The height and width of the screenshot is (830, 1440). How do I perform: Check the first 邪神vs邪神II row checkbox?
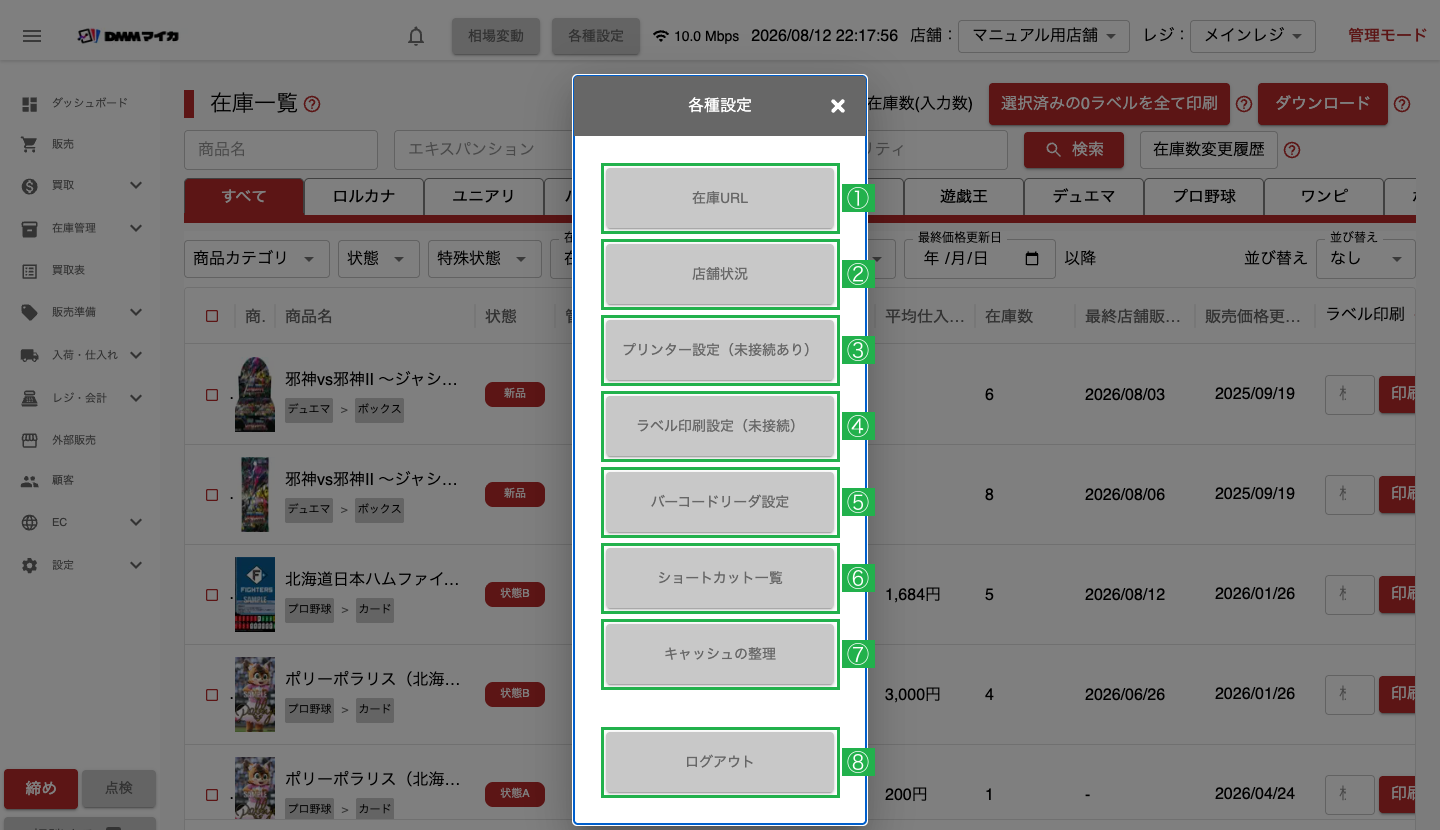click(x=211, y=395)
